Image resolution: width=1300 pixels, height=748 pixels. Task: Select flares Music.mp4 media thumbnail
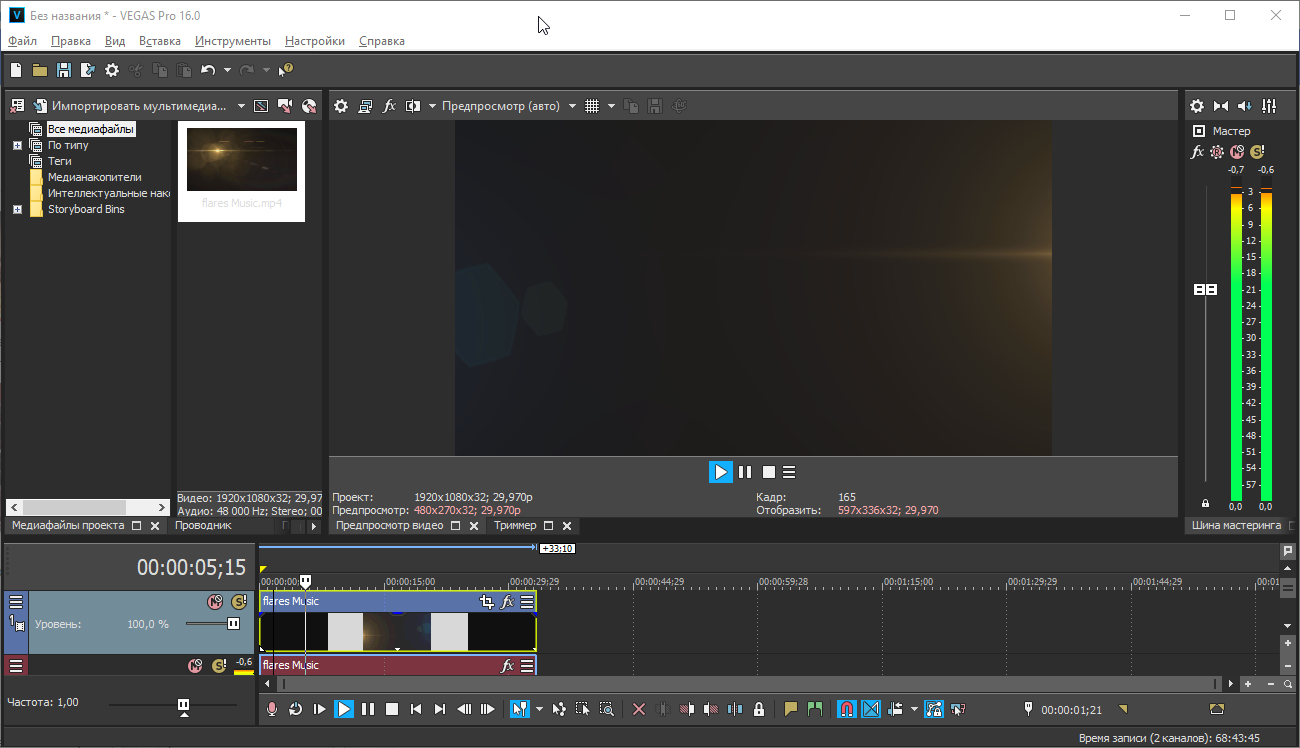(x=242, y=160)
